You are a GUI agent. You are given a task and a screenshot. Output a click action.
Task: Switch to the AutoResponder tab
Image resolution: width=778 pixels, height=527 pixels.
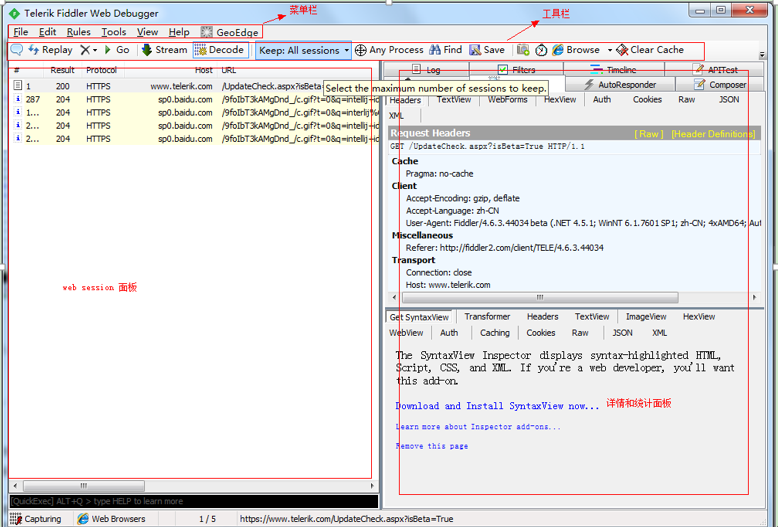(x=620, y=84)
